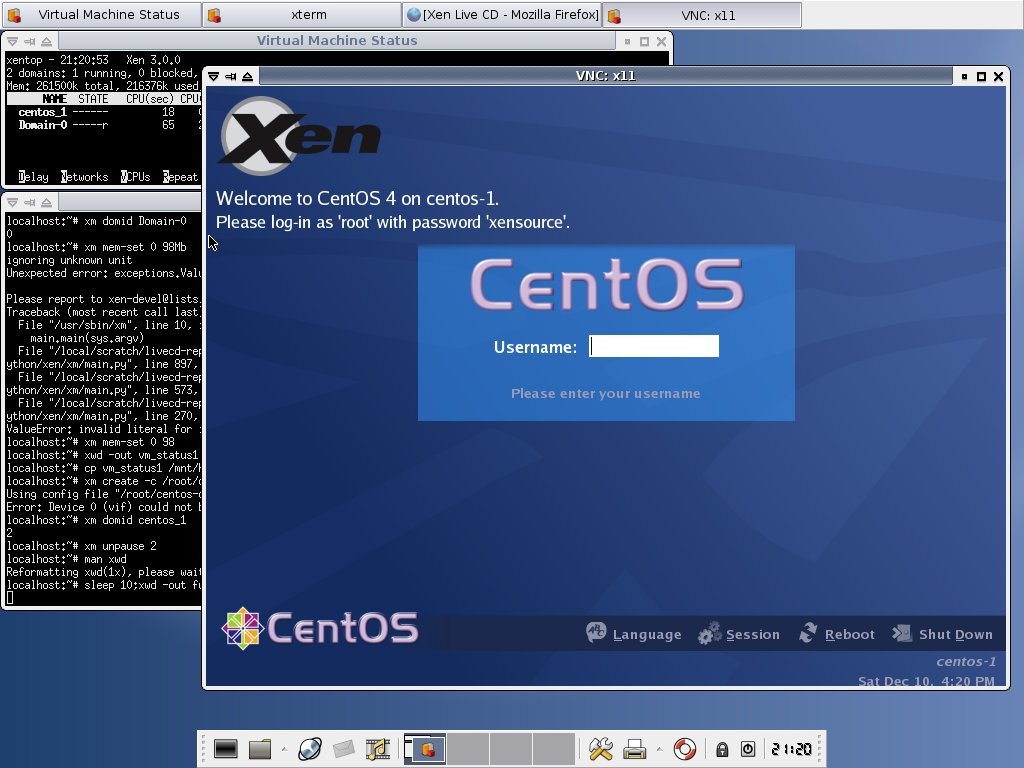Open the mail envelope icon

344,748
